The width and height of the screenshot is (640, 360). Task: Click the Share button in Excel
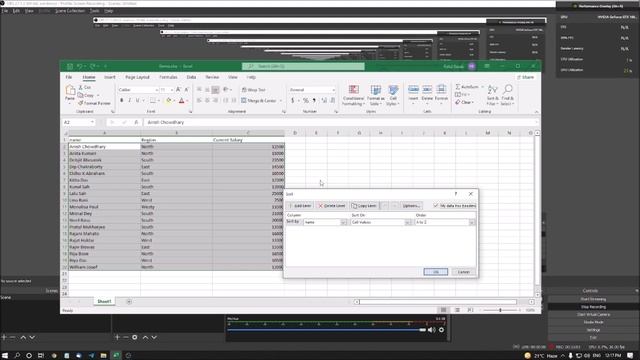point(526,77)
